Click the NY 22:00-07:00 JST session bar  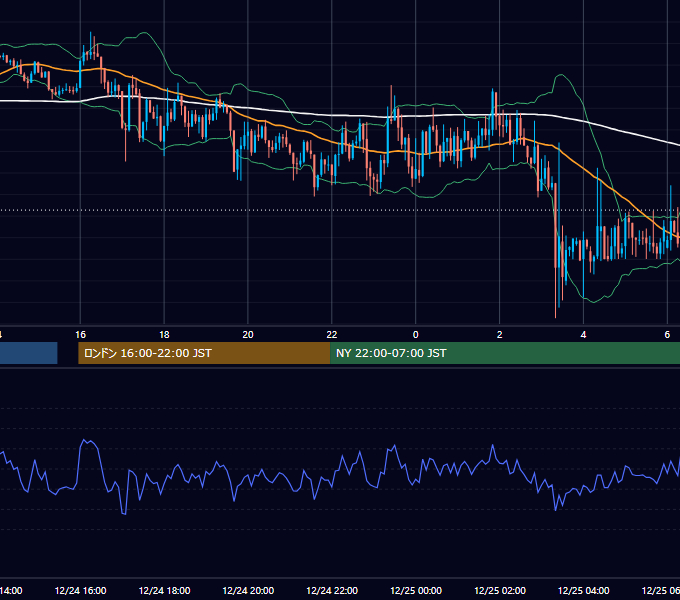pos(505,353)
